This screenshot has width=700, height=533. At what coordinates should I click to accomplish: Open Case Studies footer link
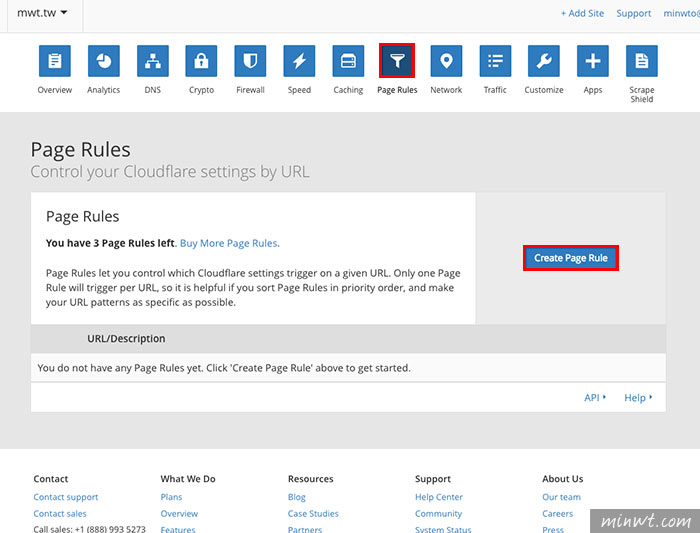[x=313, y=513]
